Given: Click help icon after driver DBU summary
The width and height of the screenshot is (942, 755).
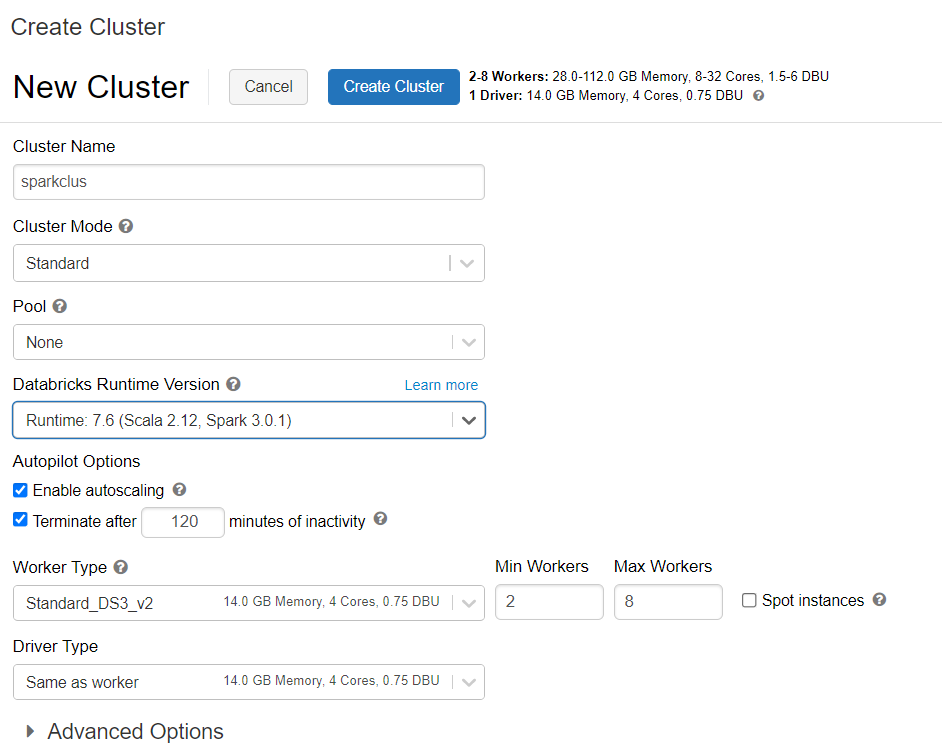Looking at the screenshot, I should (x=759, y=96).
